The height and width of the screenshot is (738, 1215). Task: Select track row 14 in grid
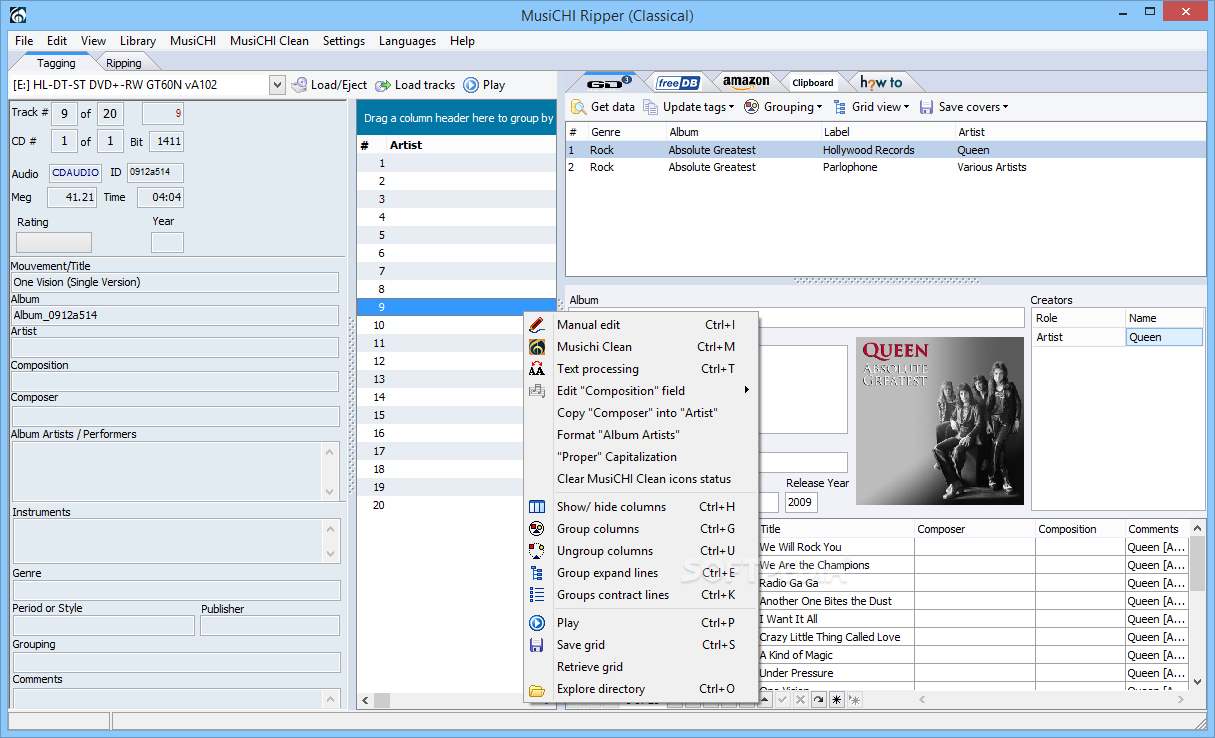coord(456,397)
